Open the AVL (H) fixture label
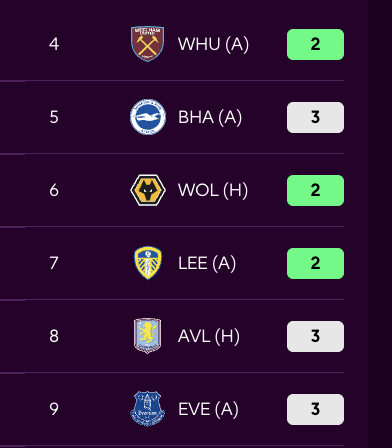392x448 pixels. point(209,336)
